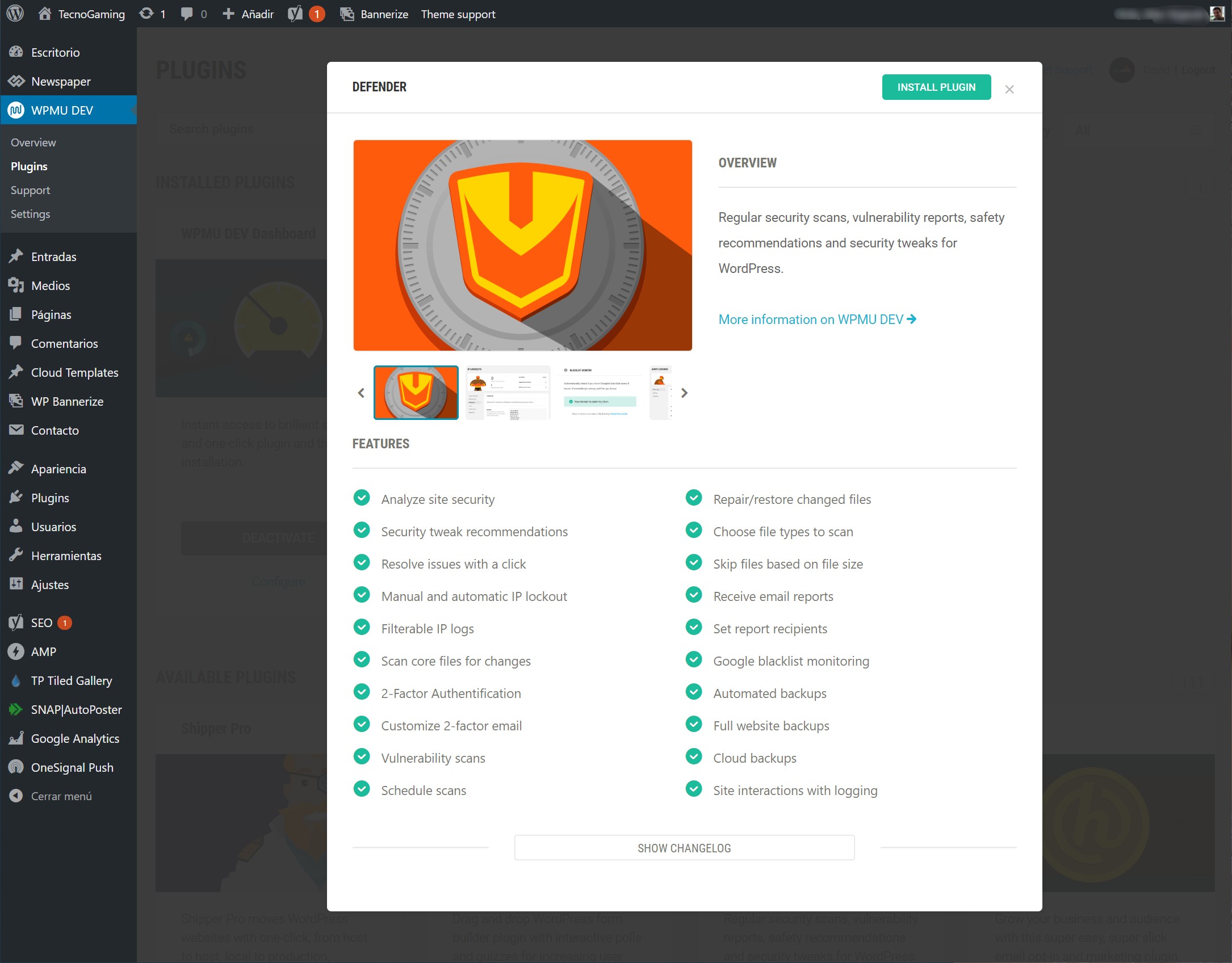The height and width of the screenshot is (963, 1232).
Task: Open updates indicator showing 1
Action: [153, 14]
